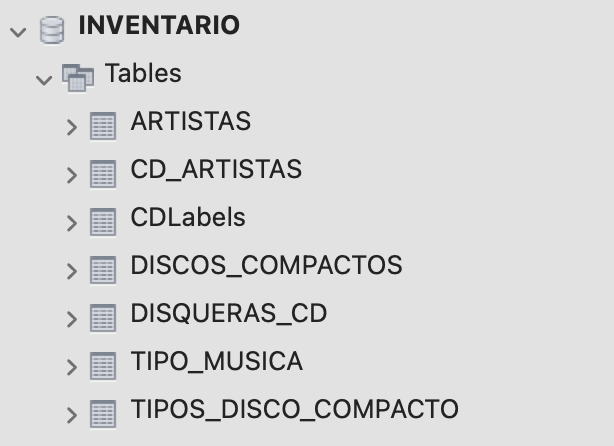The height and width of the screenshot is (446, 614).
Task: Click the ARTISTAS table grid icon
Action: click(103, 125)
